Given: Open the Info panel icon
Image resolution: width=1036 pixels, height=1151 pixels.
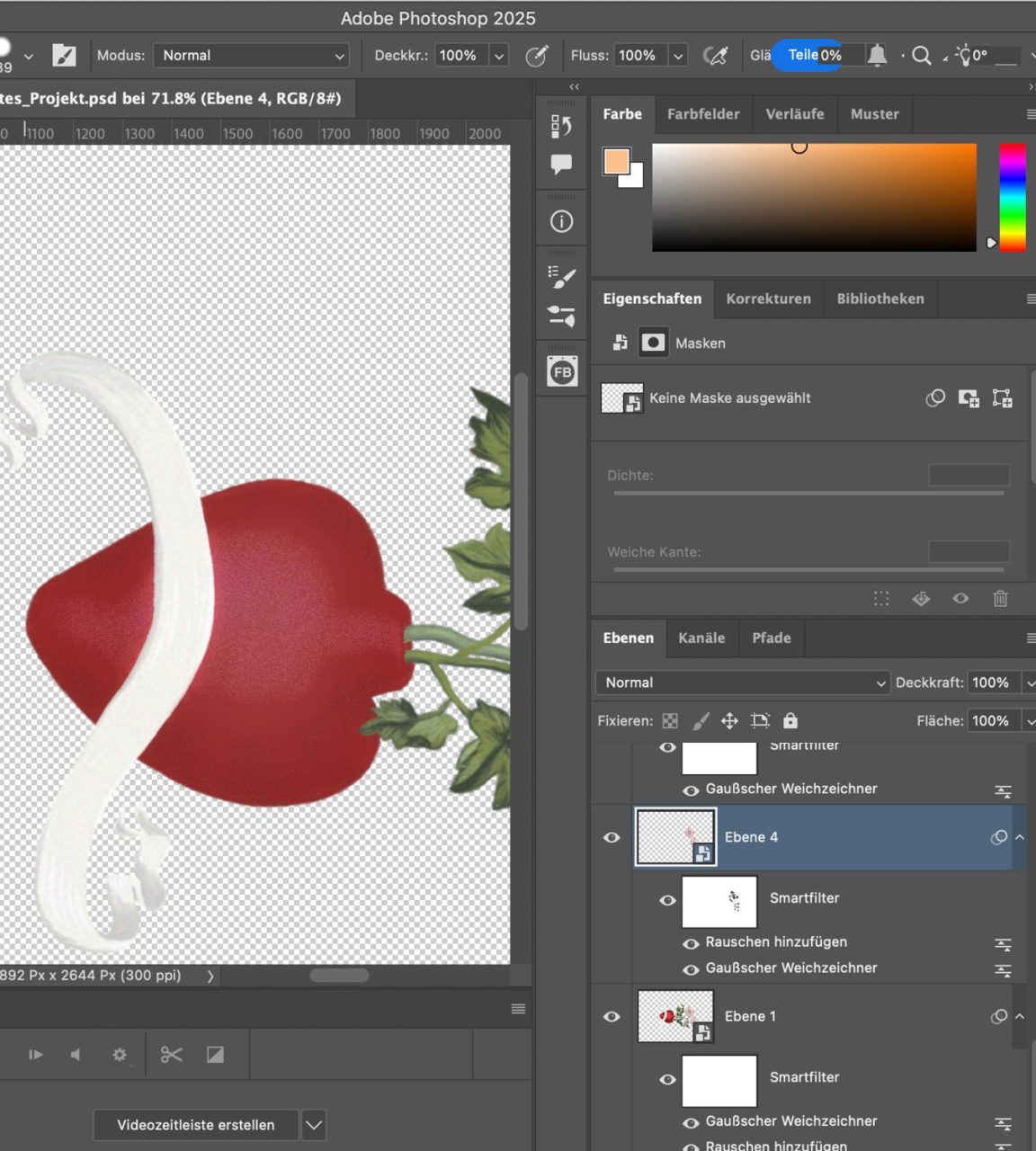Looking at the screenshot, I should 561,221.
